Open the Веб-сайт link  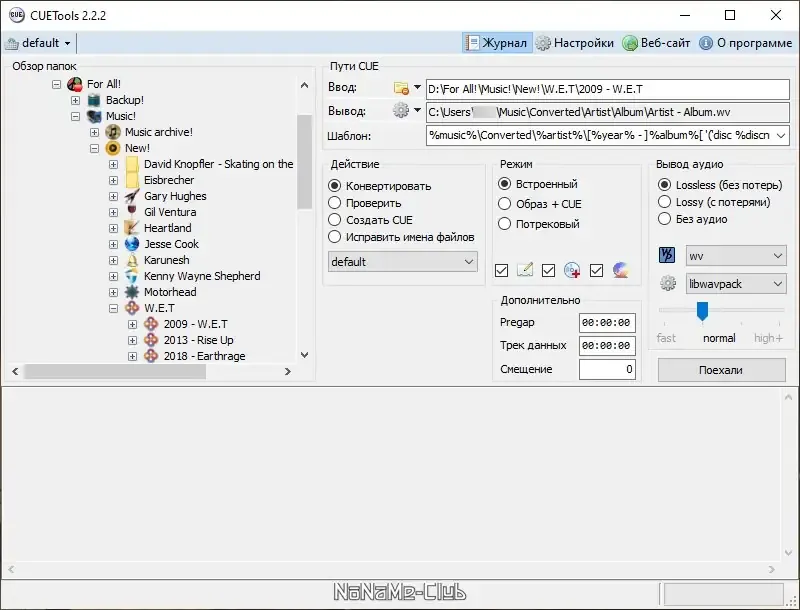click(657, 43)
